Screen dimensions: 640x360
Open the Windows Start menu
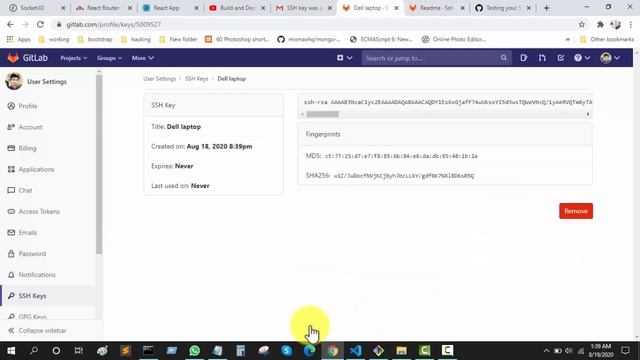(11, 351)
